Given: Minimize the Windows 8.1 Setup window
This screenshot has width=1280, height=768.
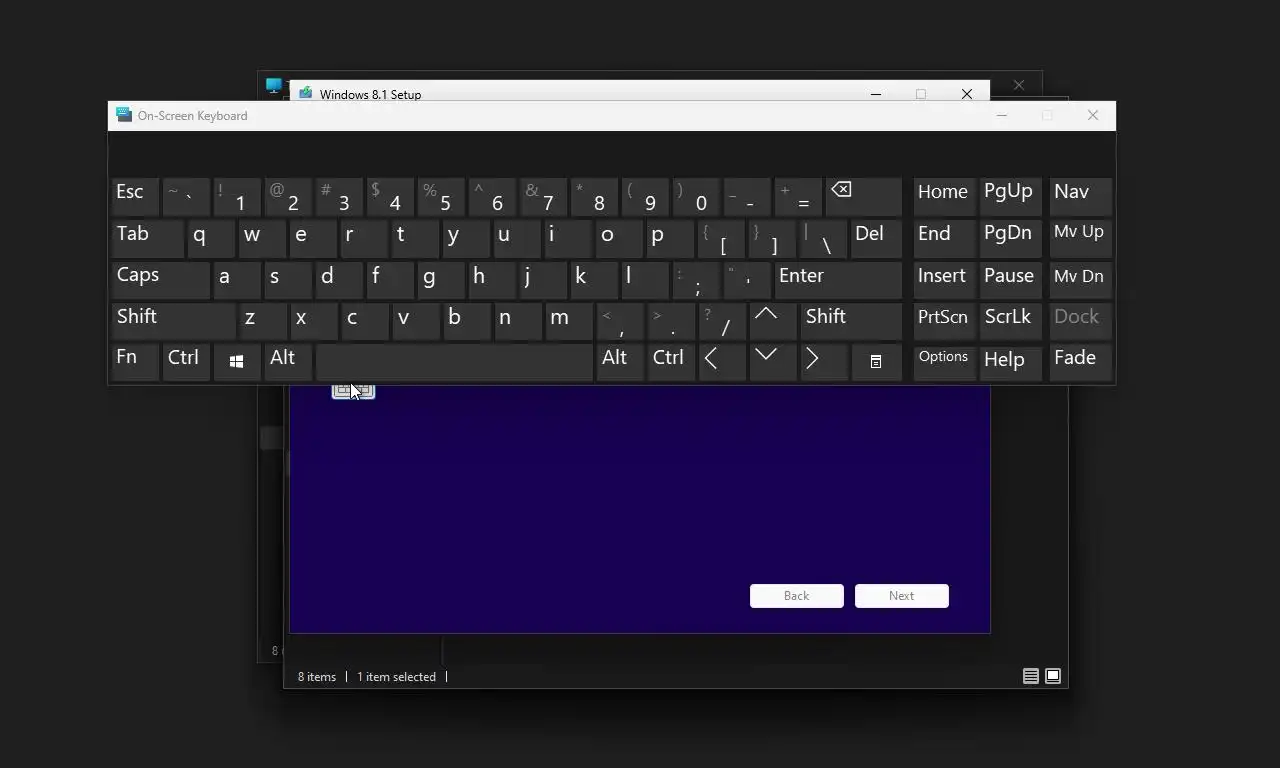Looking at the screenshot, I should [x=876, y=94].
